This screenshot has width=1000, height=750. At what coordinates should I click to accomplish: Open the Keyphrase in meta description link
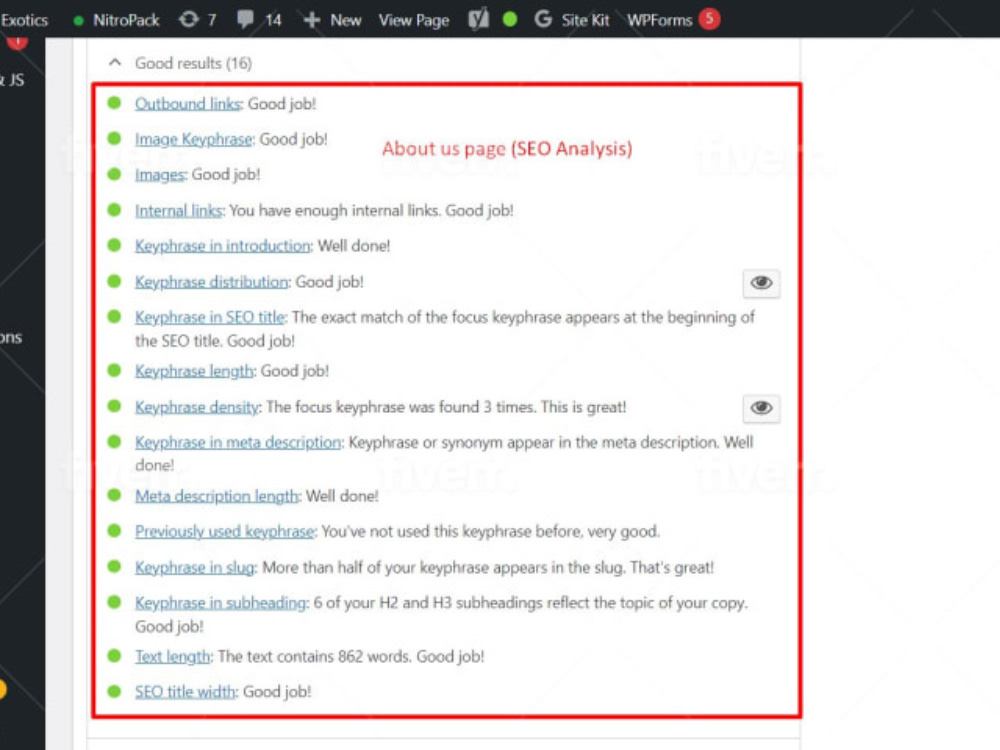point(238,442)
